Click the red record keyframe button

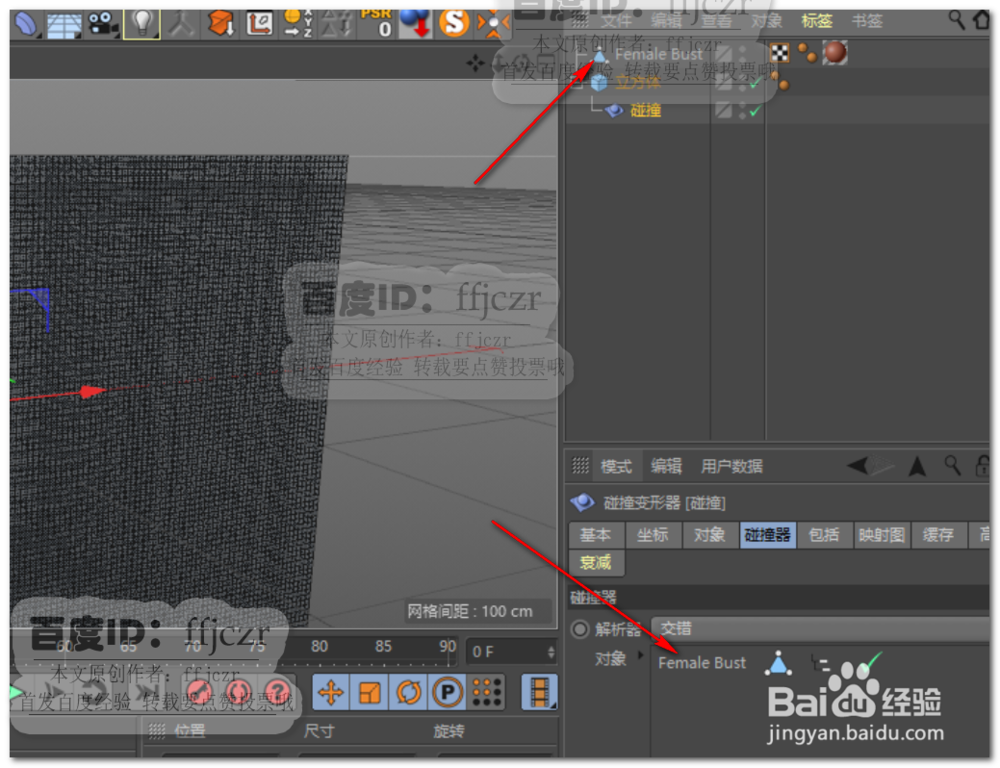(199, 691)
